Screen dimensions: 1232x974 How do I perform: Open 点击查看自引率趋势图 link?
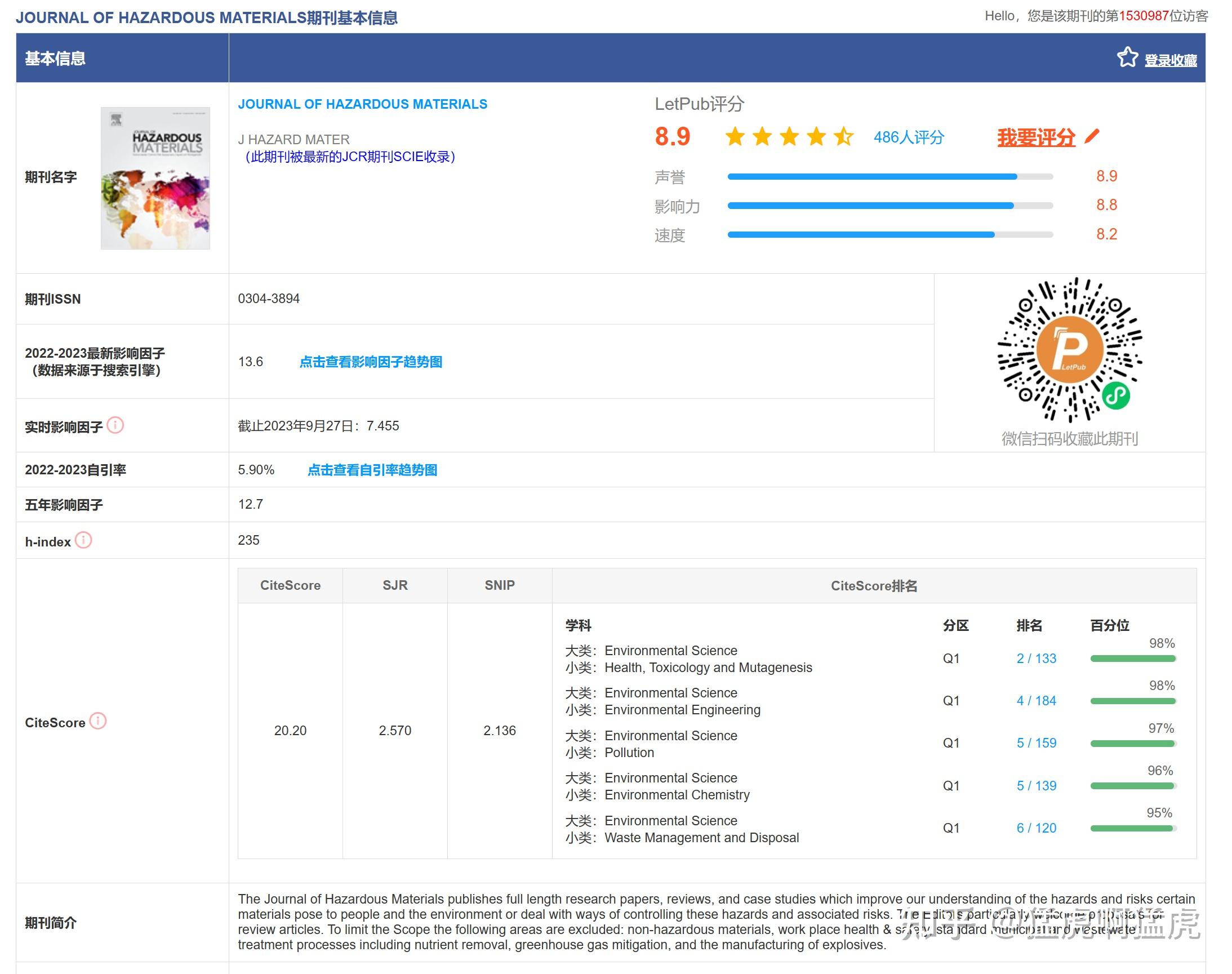372,470
